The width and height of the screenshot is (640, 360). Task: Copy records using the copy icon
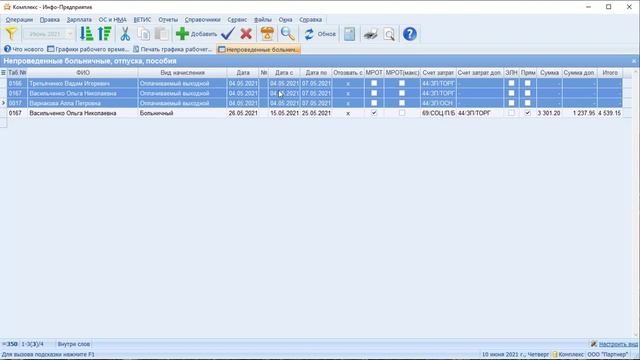coord(143,34)
